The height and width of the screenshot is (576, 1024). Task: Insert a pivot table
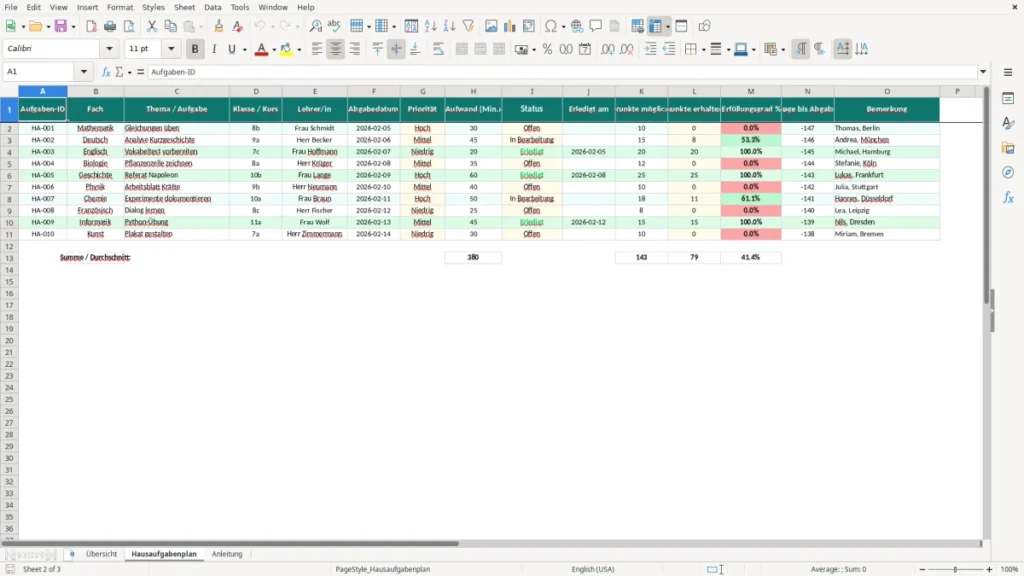pyautogui.click(x=529, y=26)
